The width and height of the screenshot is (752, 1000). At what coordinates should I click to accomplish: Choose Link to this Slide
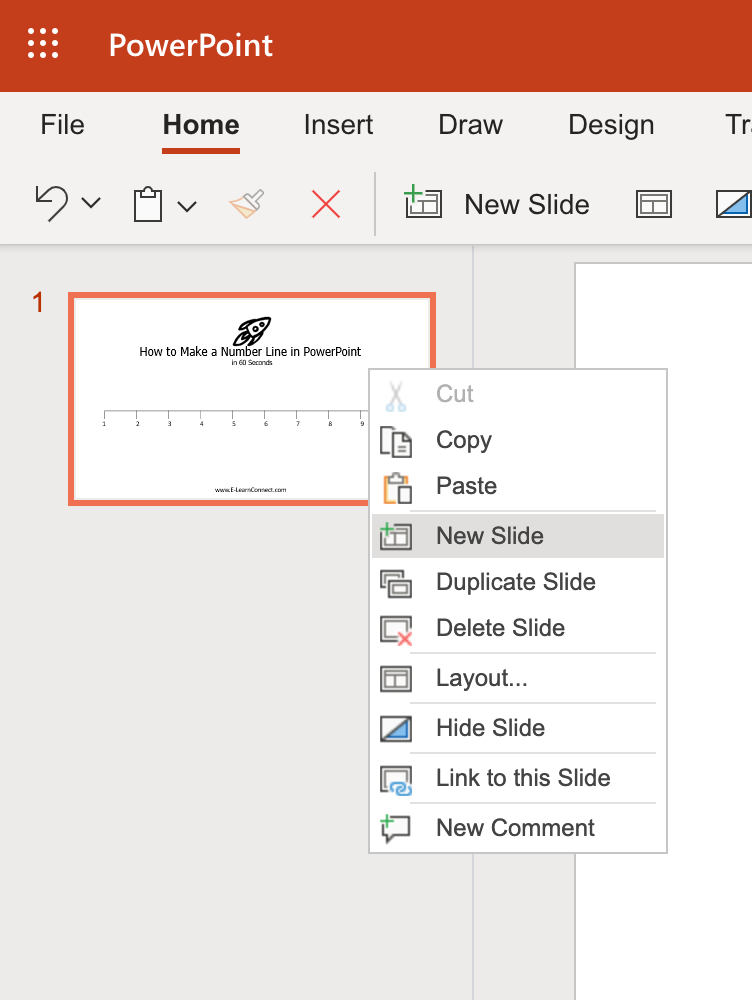518,778
